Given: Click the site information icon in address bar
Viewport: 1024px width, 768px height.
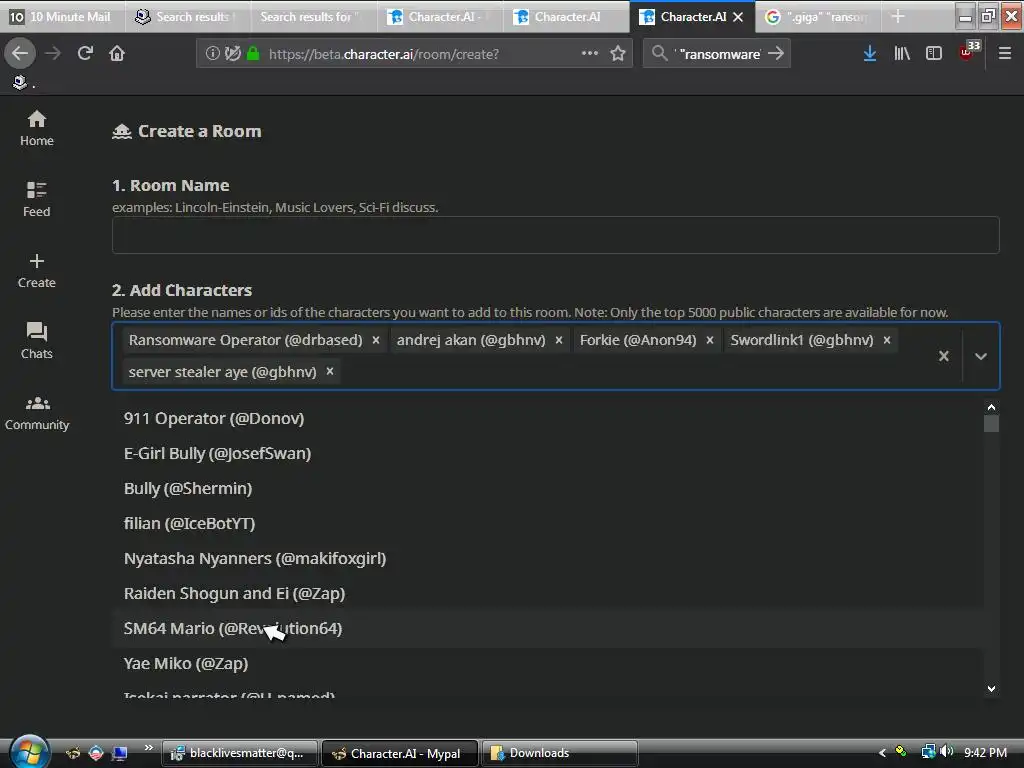Looking at the screenshot, I should click(x=212, y=54).
